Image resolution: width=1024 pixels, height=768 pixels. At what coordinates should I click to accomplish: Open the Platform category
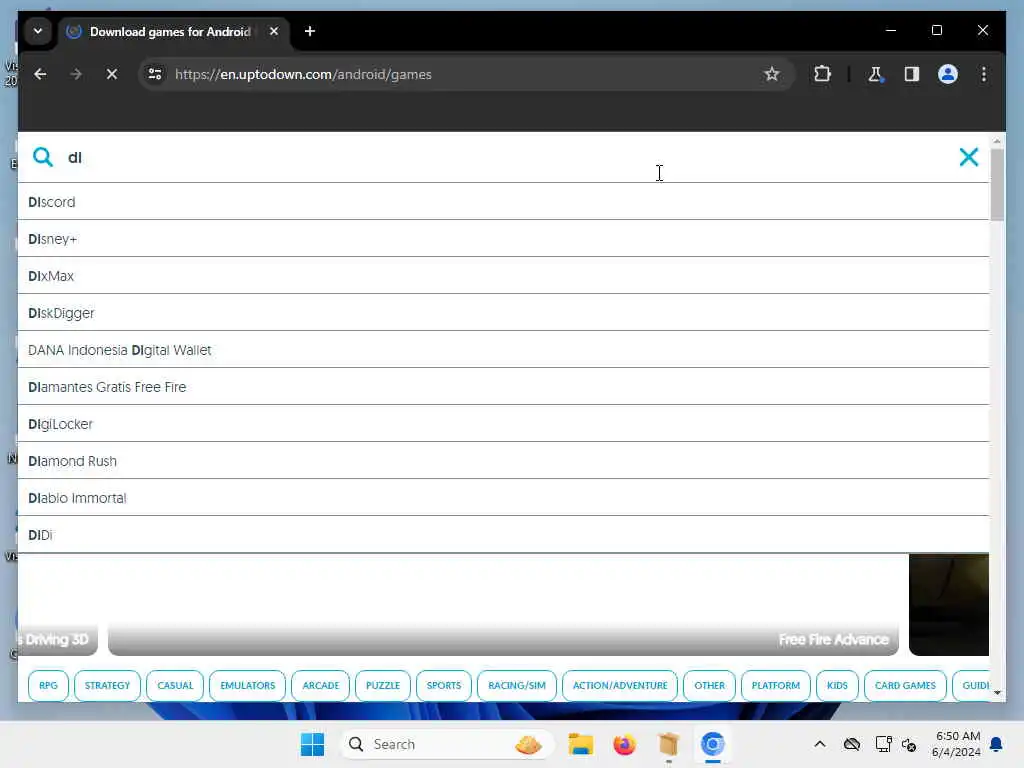[776, 685]
